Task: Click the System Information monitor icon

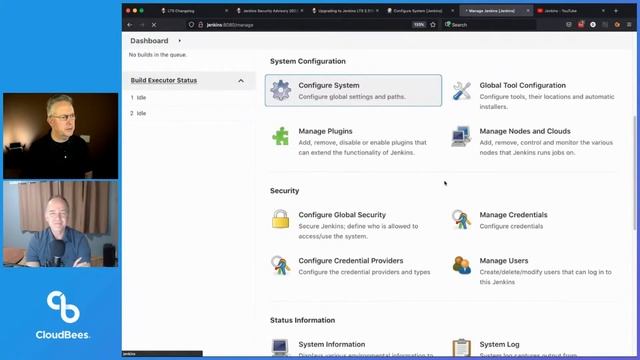Action: pyautogui.click(x=280, y=347)
